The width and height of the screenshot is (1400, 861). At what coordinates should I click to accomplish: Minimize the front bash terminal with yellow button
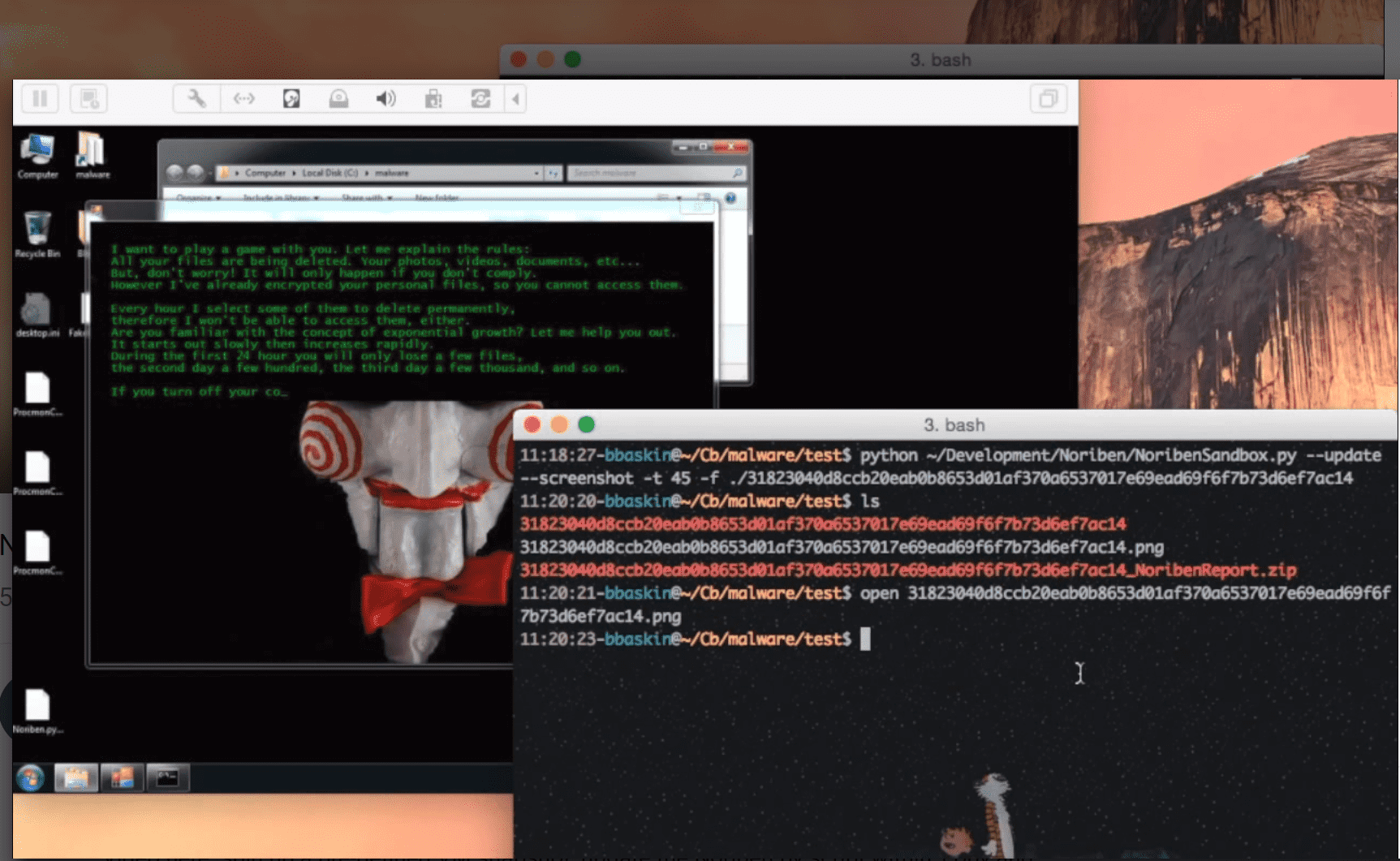click(559, 424)
